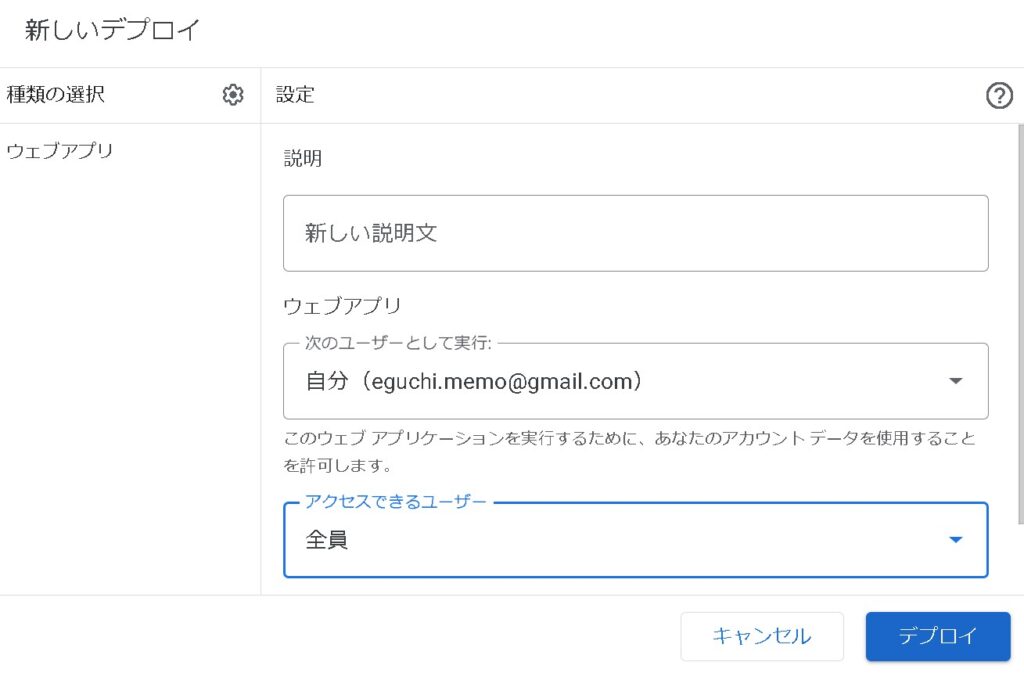Click the dropdown arrow for アクセスできるユーザー
The width and height of the screenshot is (1024, 673).
(956, 540)
